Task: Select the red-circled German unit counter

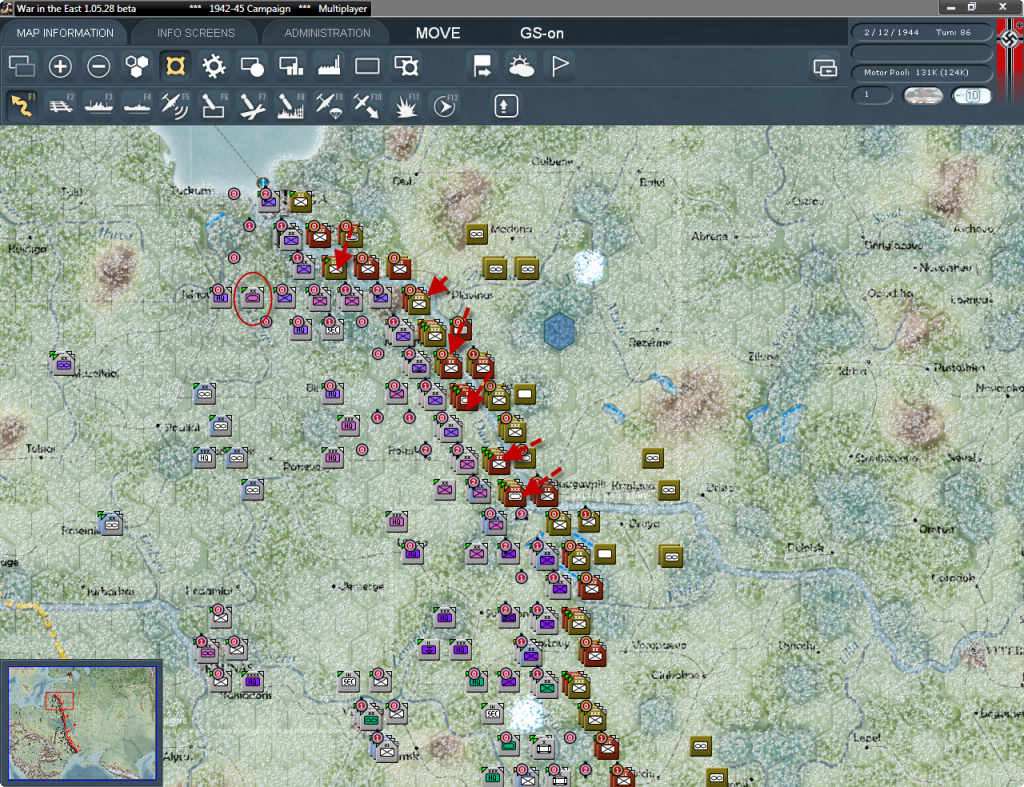Action: coord(253,298)
